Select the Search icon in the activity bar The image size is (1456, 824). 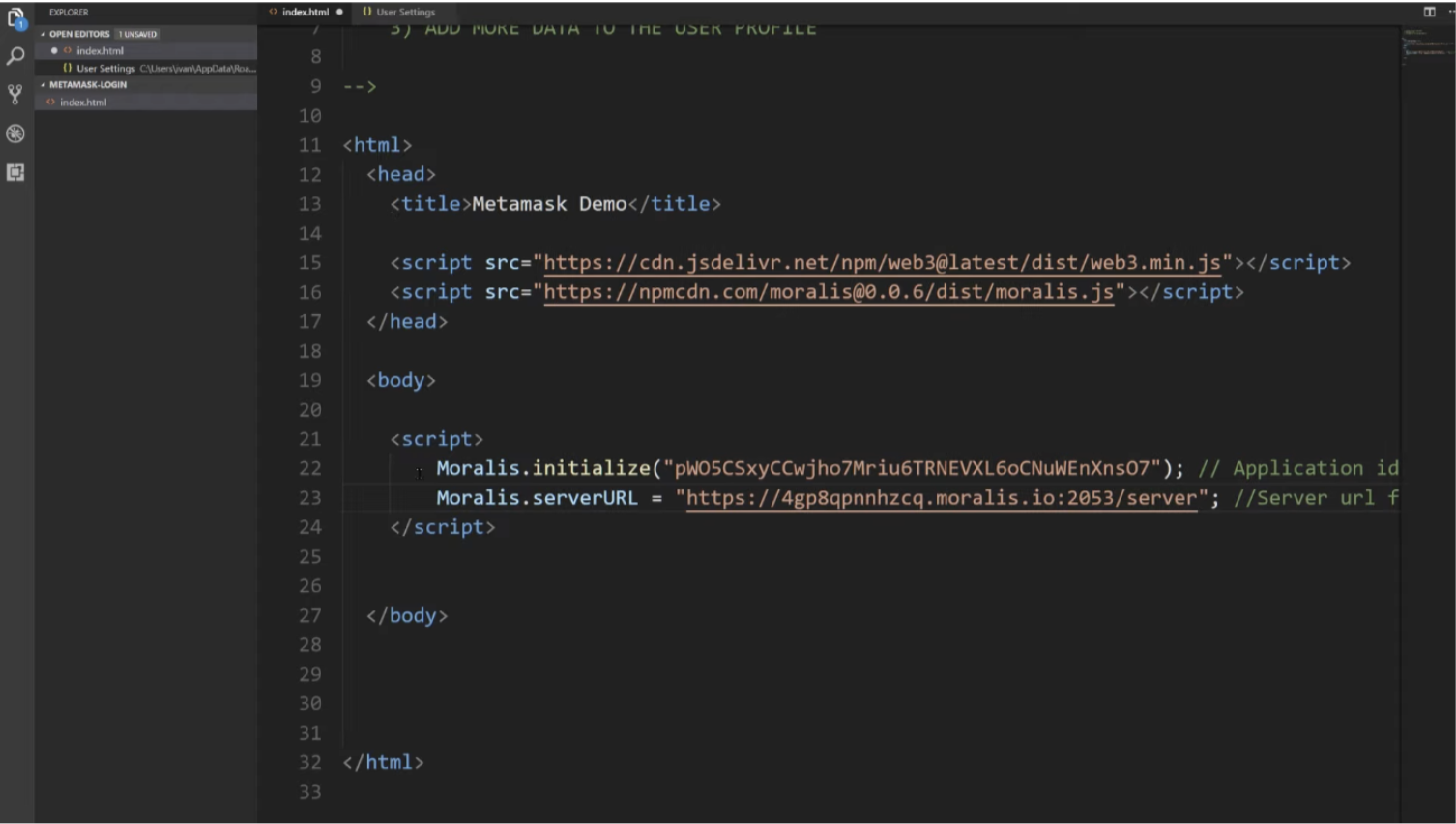pos(15,55)
